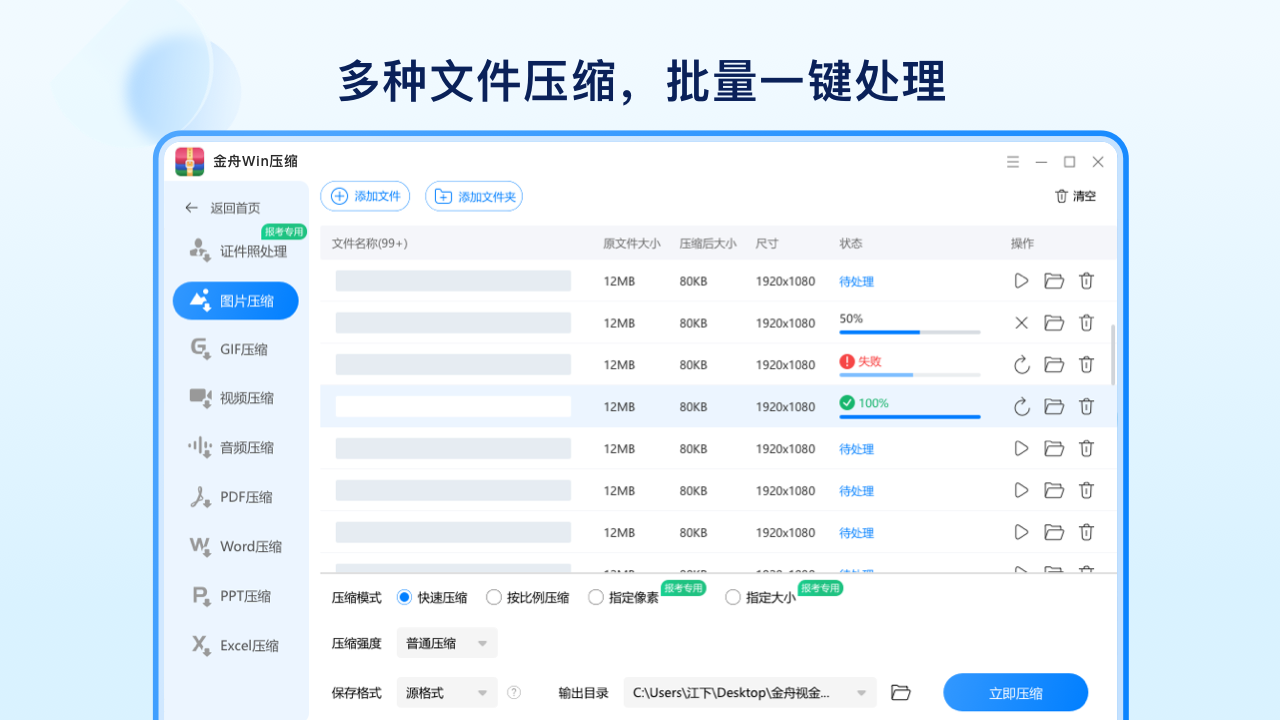Delete the first file from the list

coord(1086,281)
